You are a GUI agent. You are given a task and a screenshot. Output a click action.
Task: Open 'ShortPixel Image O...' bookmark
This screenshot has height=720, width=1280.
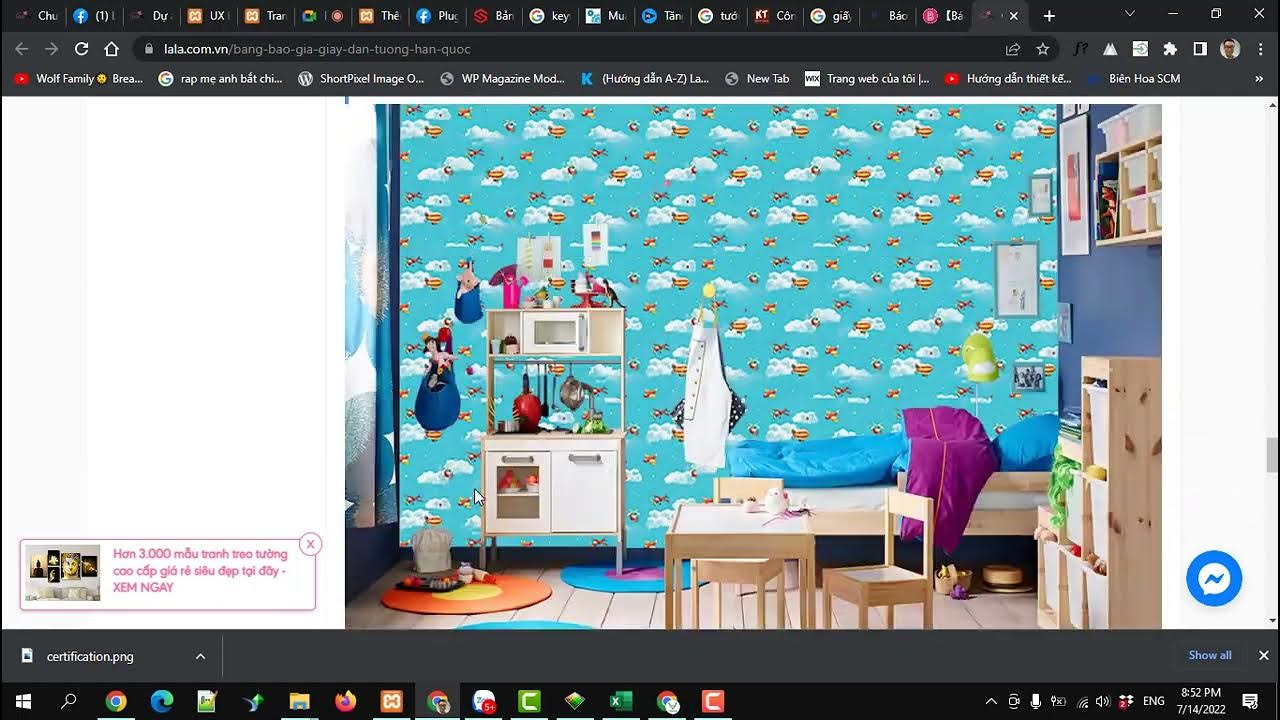point(361,78)
